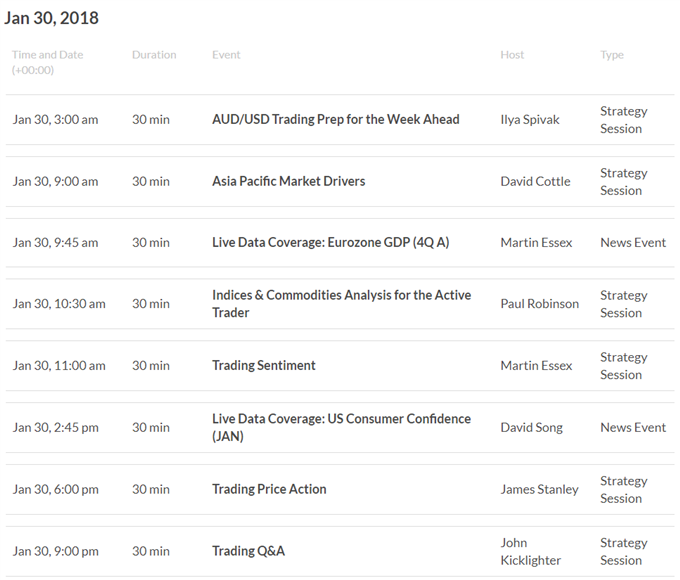Select host David Cottle
The height and width of the screenshot is (580, 680).
pyautogui.click(x=535, y=181)
